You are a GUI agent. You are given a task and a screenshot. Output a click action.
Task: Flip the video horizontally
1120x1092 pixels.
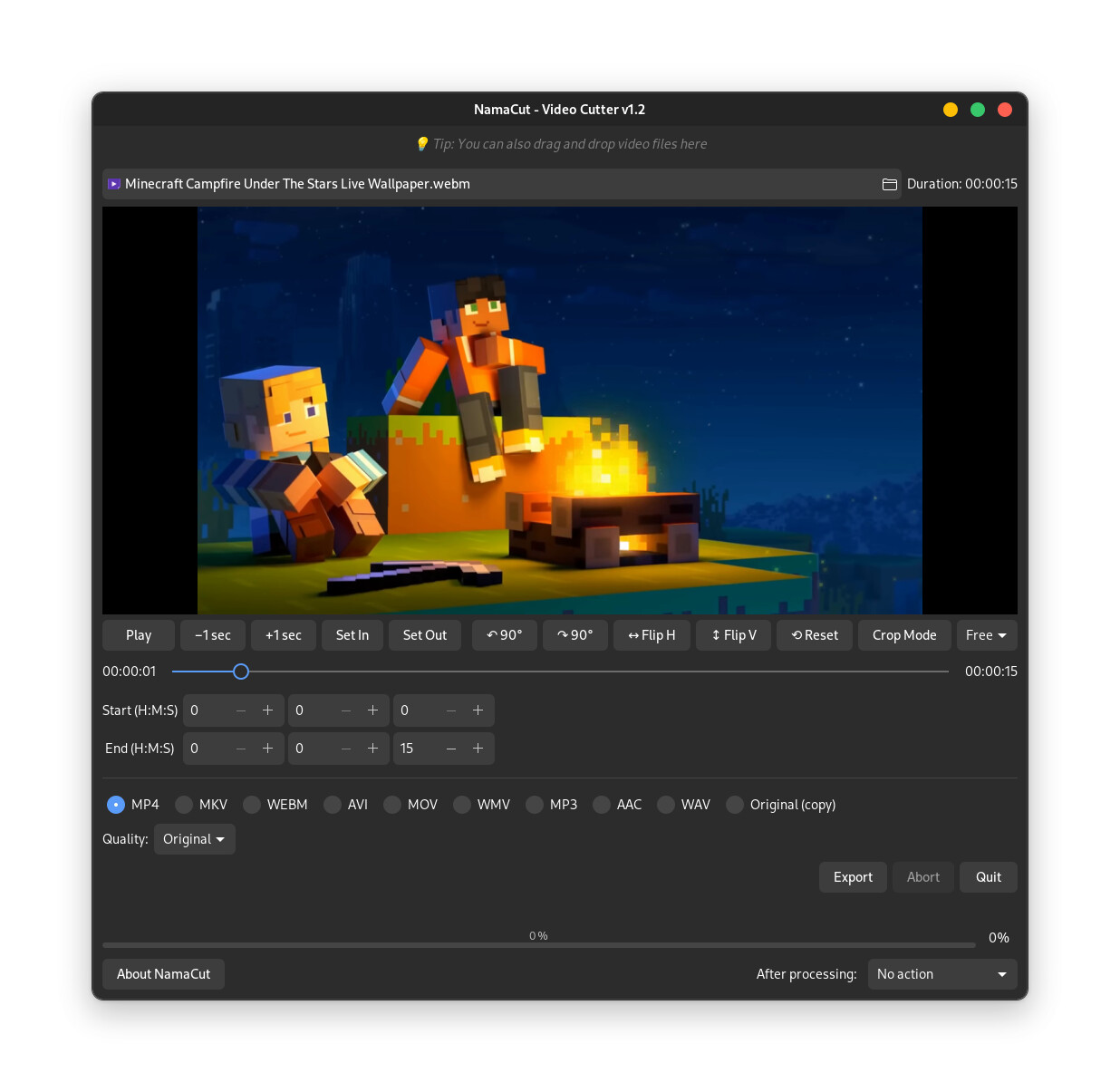click(x=652, y=635)
